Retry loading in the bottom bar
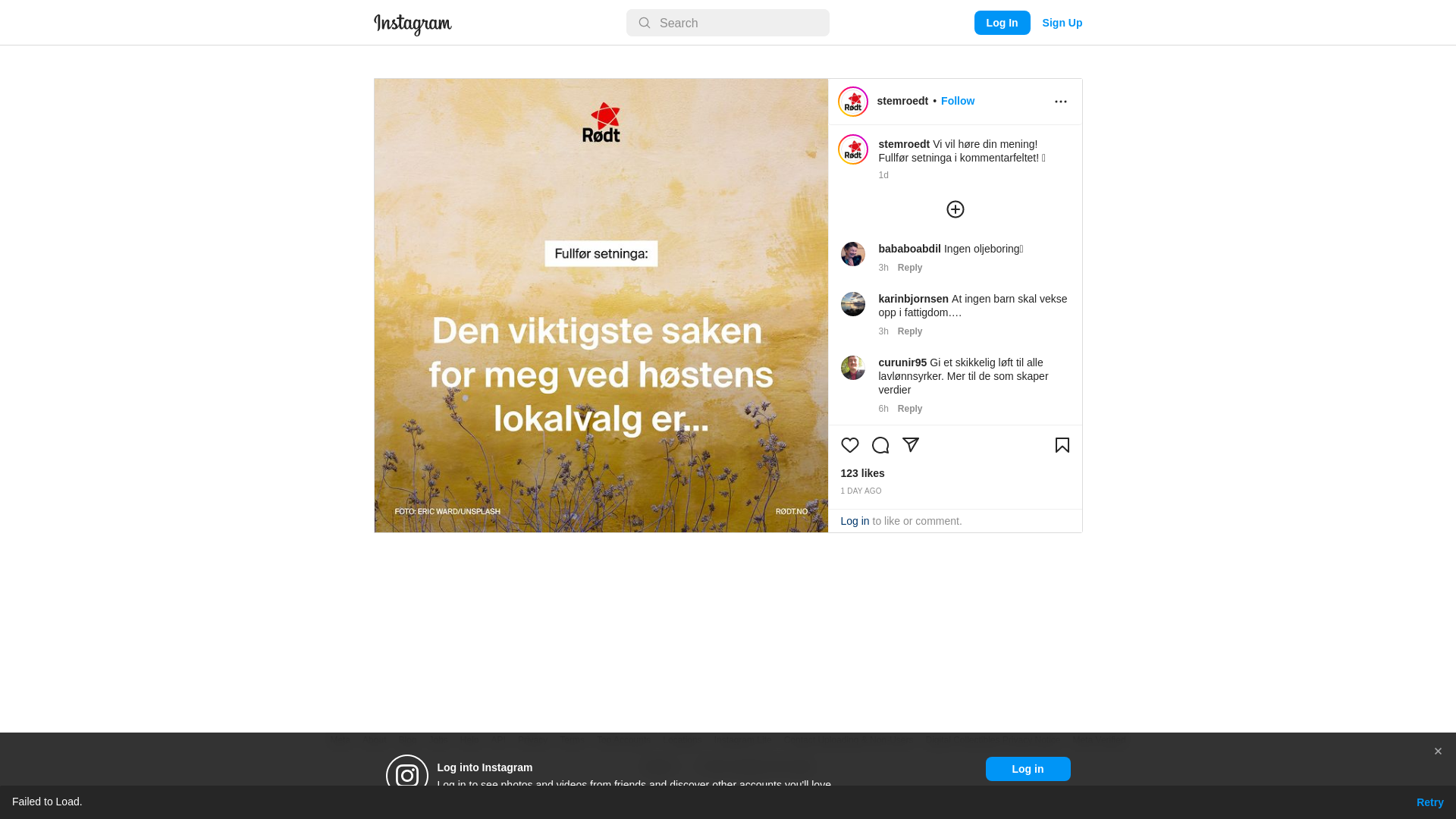Image resolution: width=1456 pixels, height=819 pixels. (x=1430, y=802)
